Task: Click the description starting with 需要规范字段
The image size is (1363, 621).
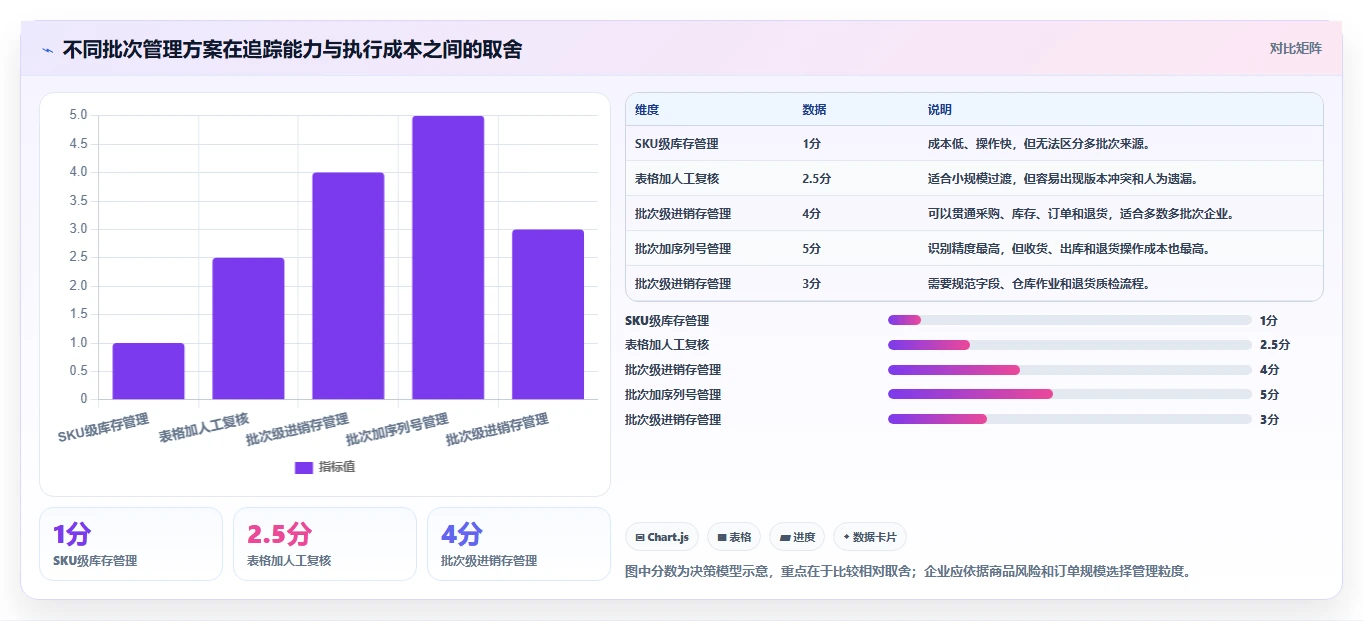Action: (1039, 284)
